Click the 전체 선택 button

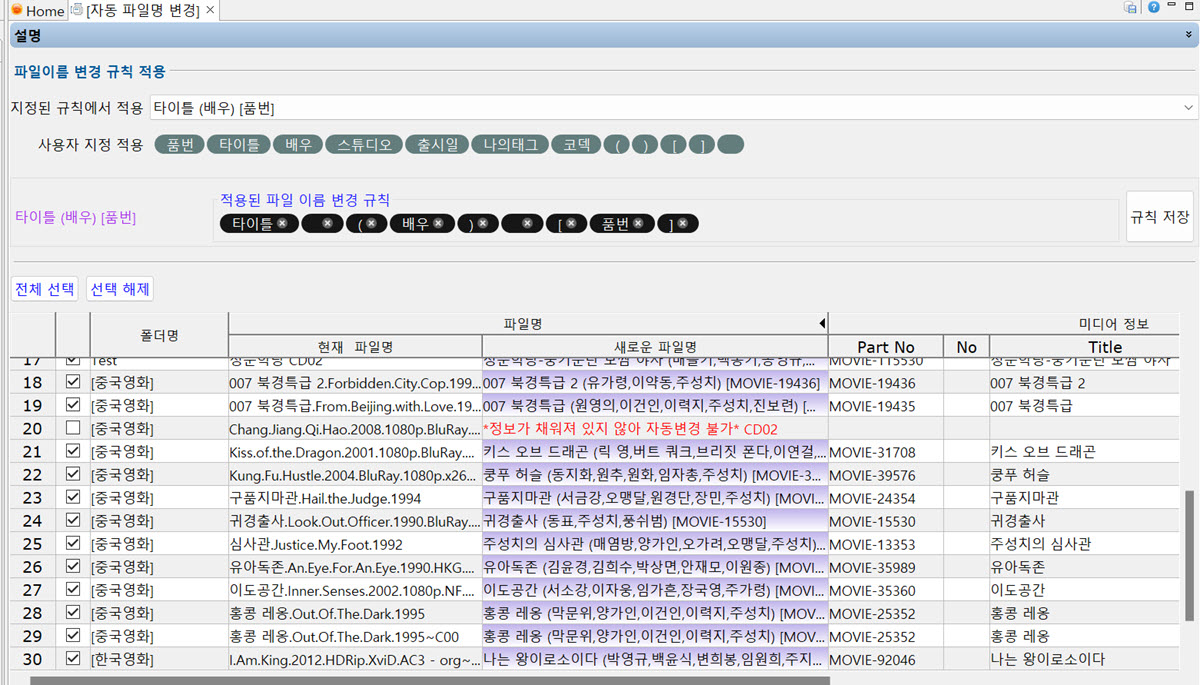44,289
